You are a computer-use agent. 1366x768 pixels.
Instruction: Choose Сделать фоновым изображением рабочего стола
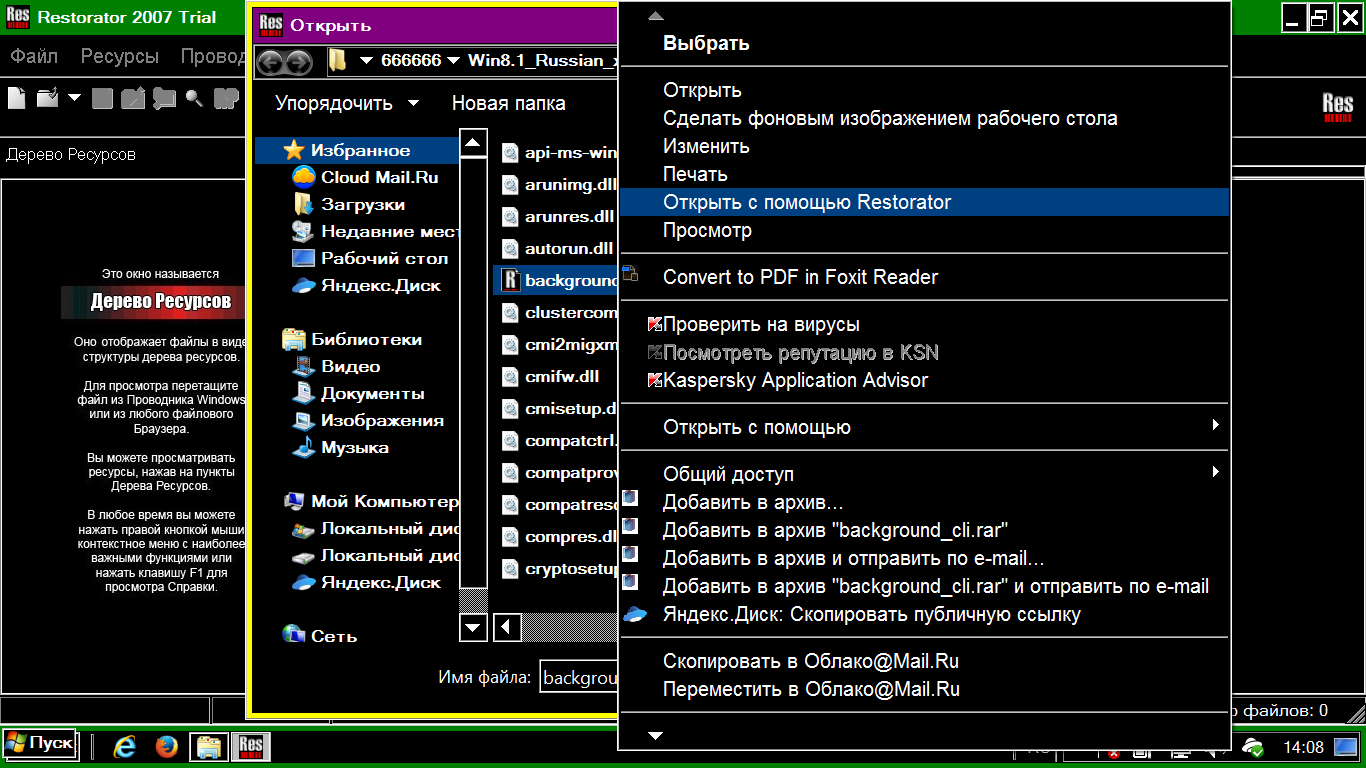[924, 118]
